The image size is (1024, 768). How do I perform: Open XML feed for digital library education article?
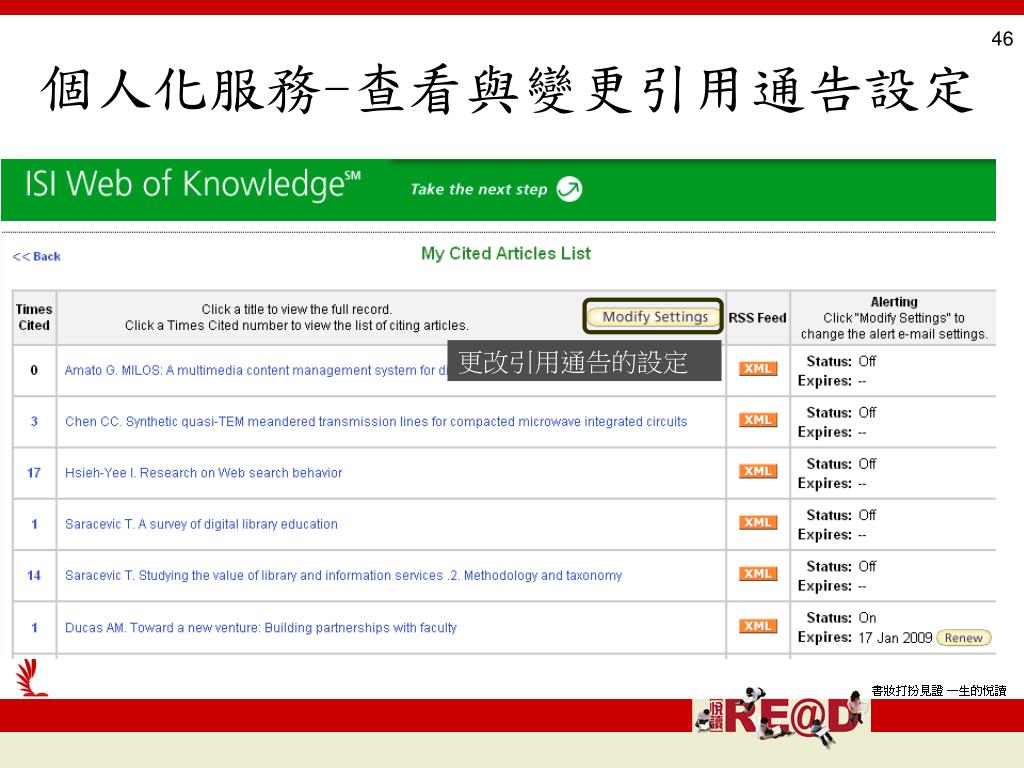(x=758, y=522)
